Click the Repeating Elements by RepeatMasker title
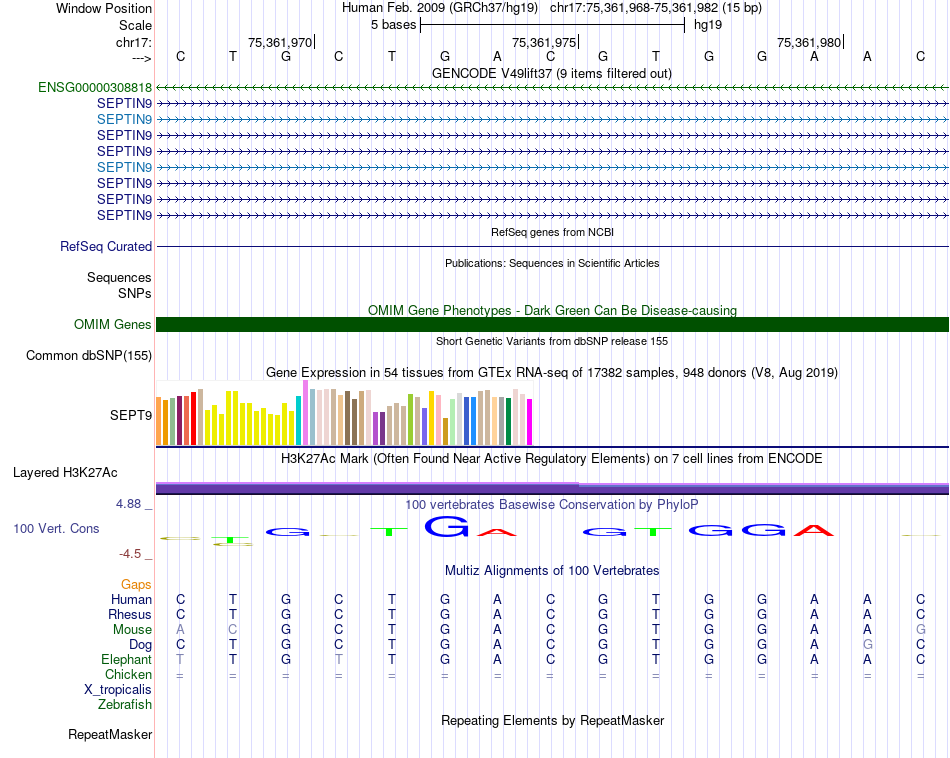 pos(553,720)
